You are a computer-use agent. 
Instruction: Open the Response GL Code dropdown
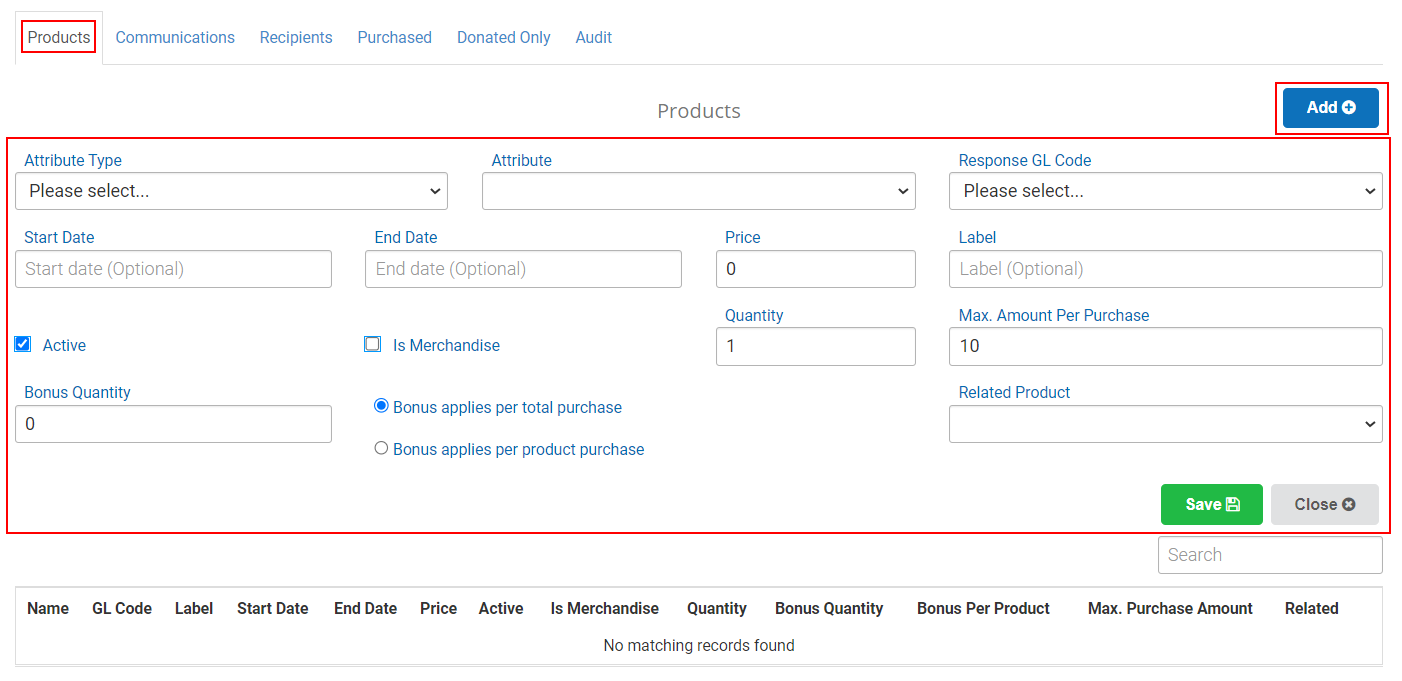(x=1165, y=191)
